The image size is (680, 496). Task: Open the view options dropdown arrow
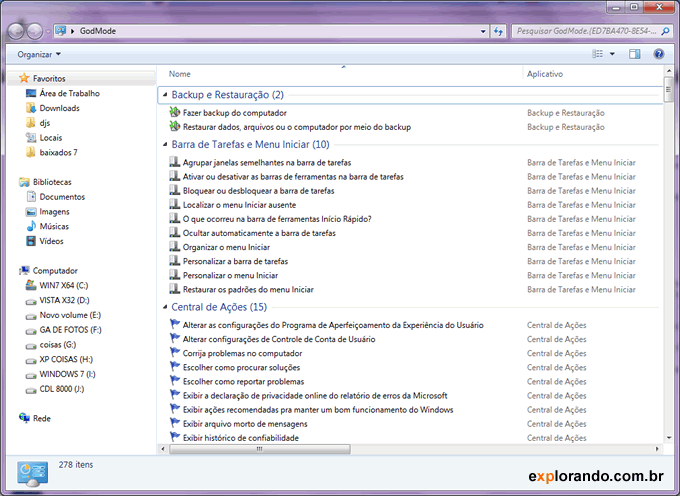click(x=612, y=54)
